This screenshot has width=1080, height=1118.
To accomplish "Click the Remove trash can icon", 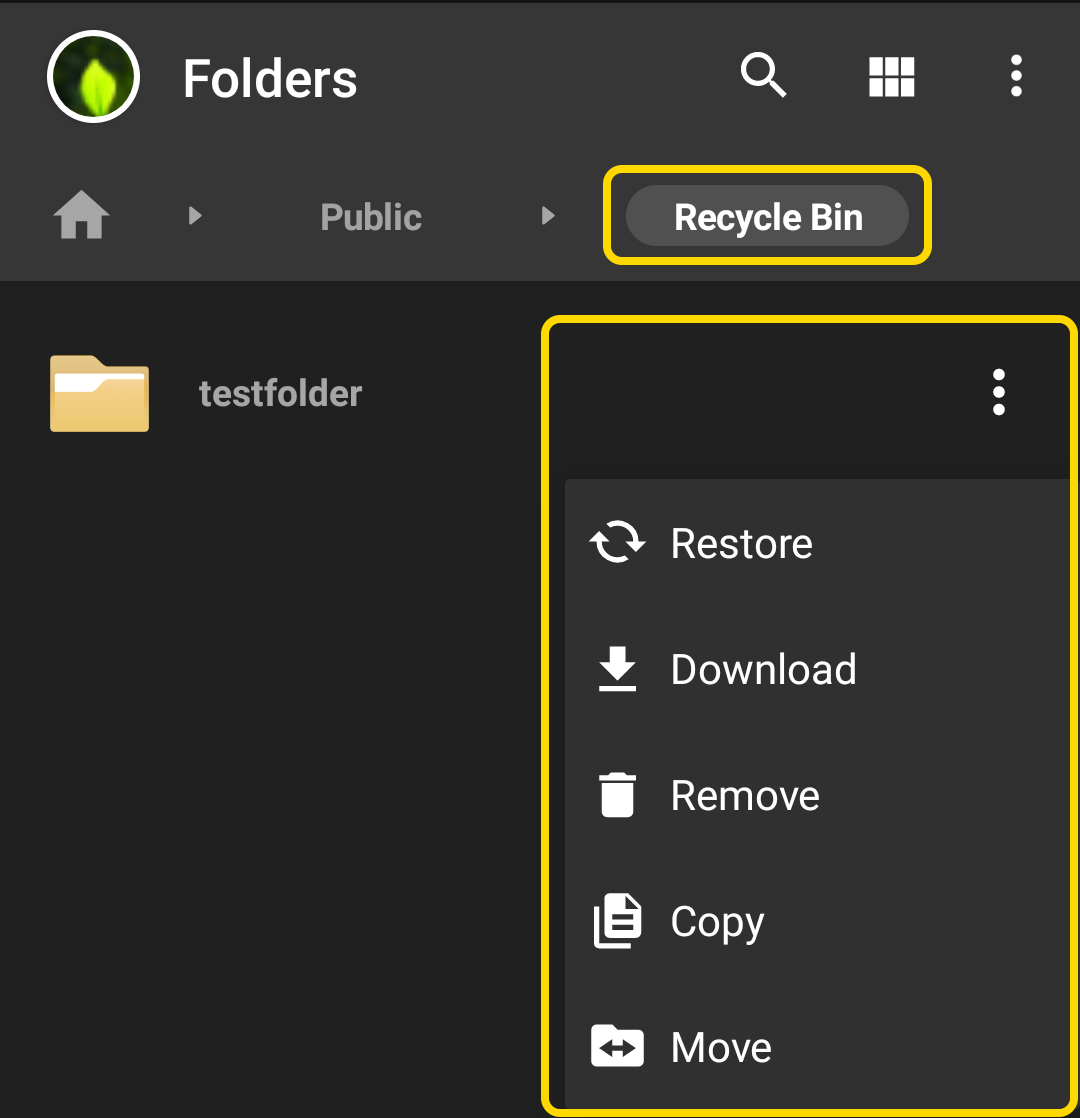I will click(x=617, y=794).
